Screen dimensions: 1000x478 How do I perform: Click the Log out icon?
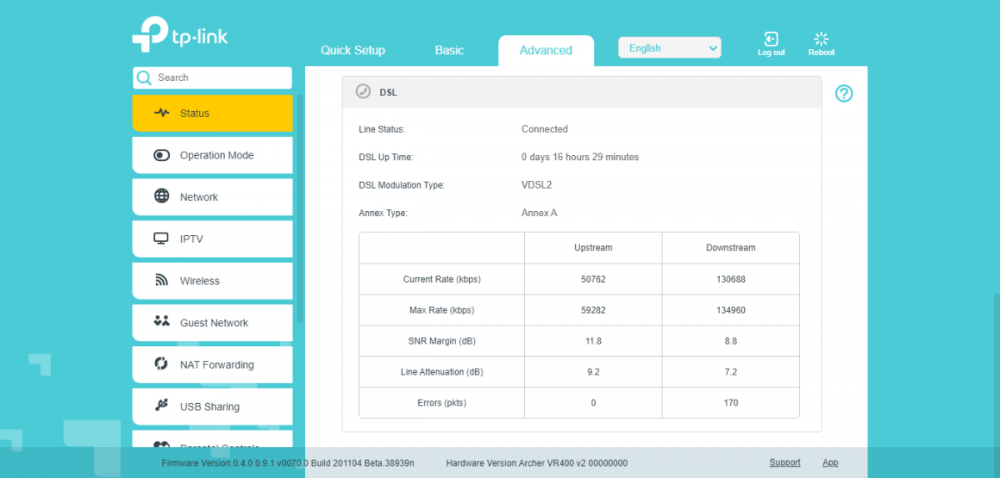coord(771,39)
